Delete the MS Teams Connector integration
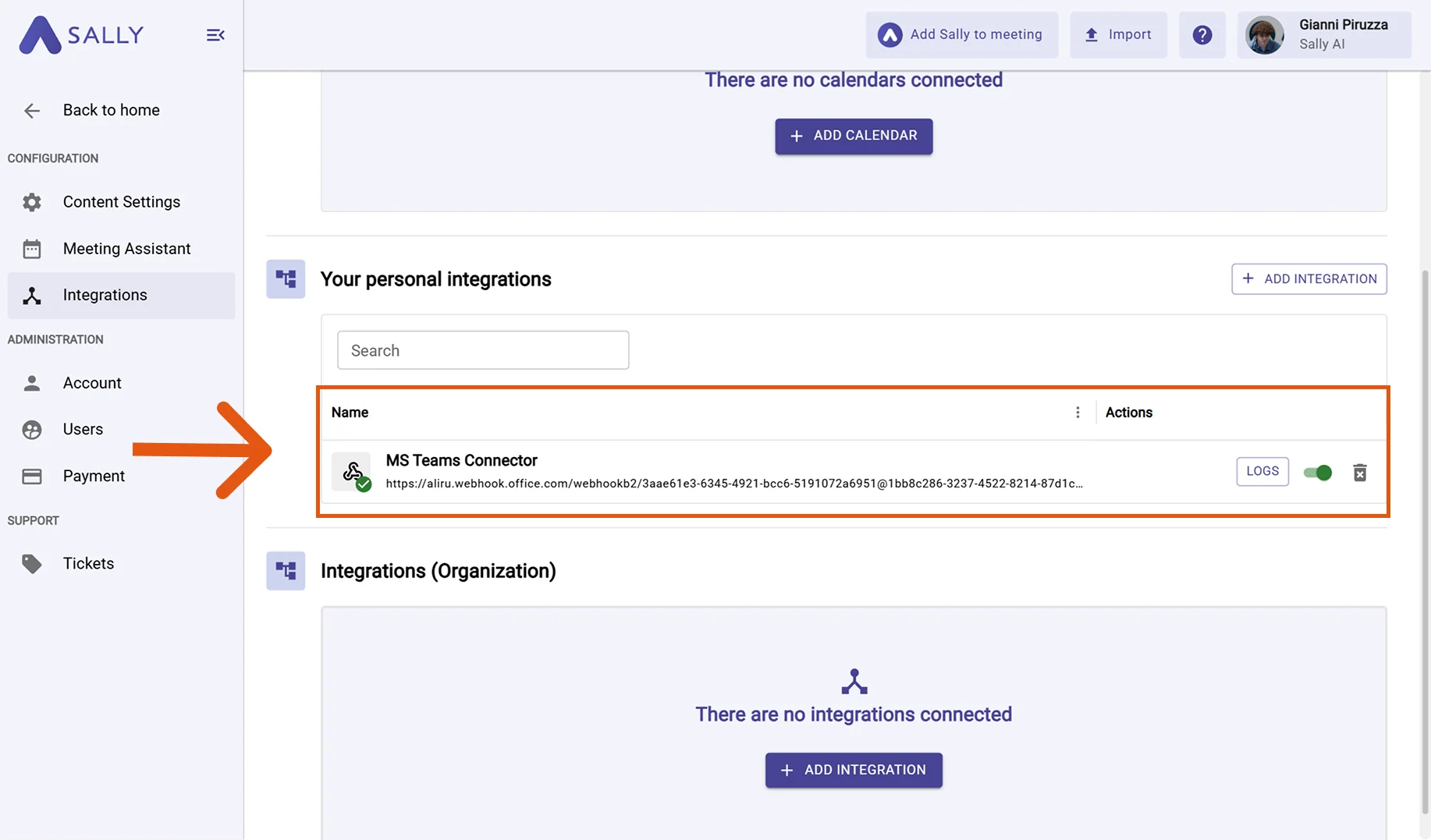The height and width of the screenshot is (840, 1431). (x=1360, y=473)
